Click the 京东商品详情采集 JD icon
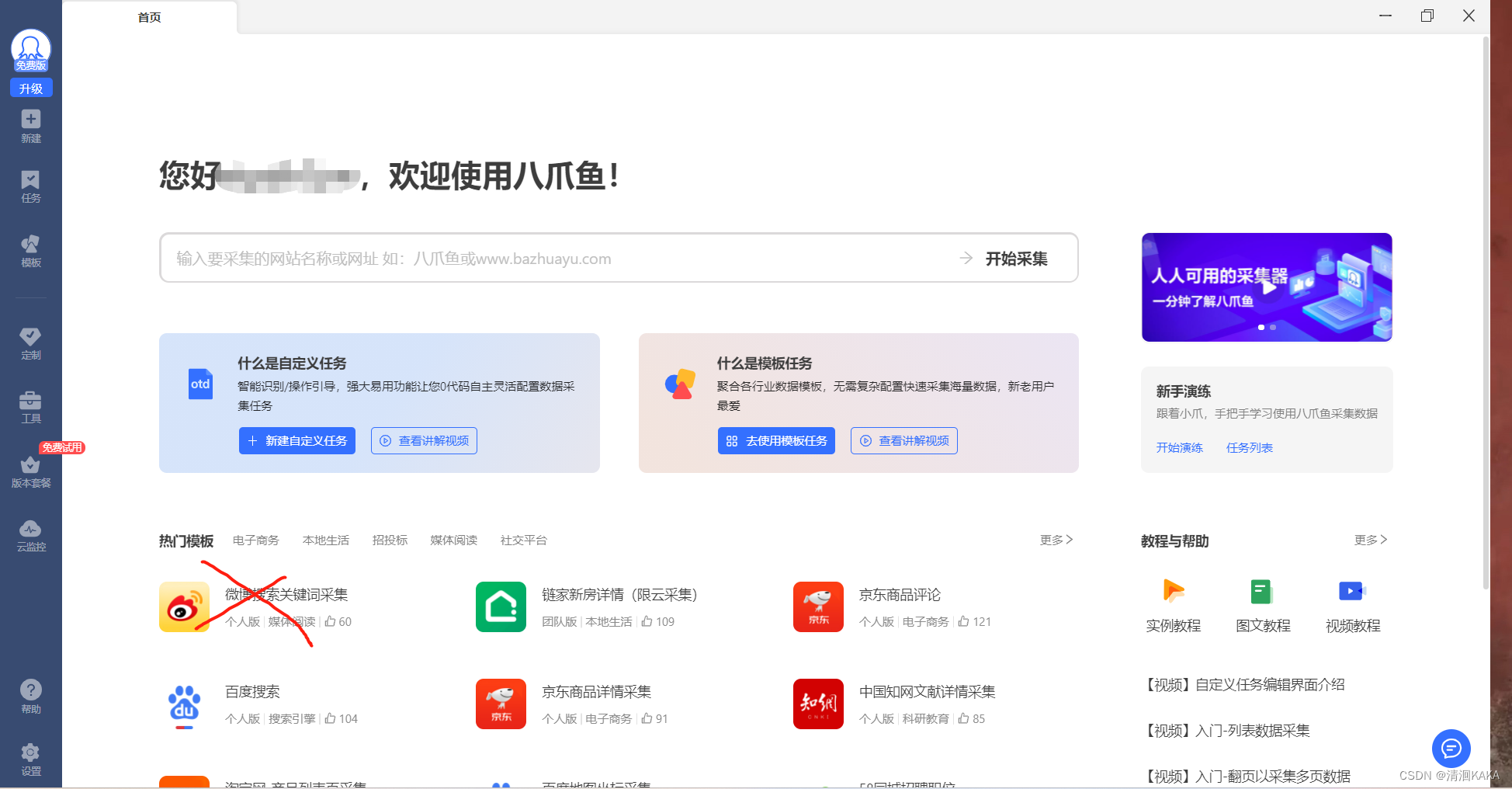This screenshot has width=1512, height=789. coord(501,704)
